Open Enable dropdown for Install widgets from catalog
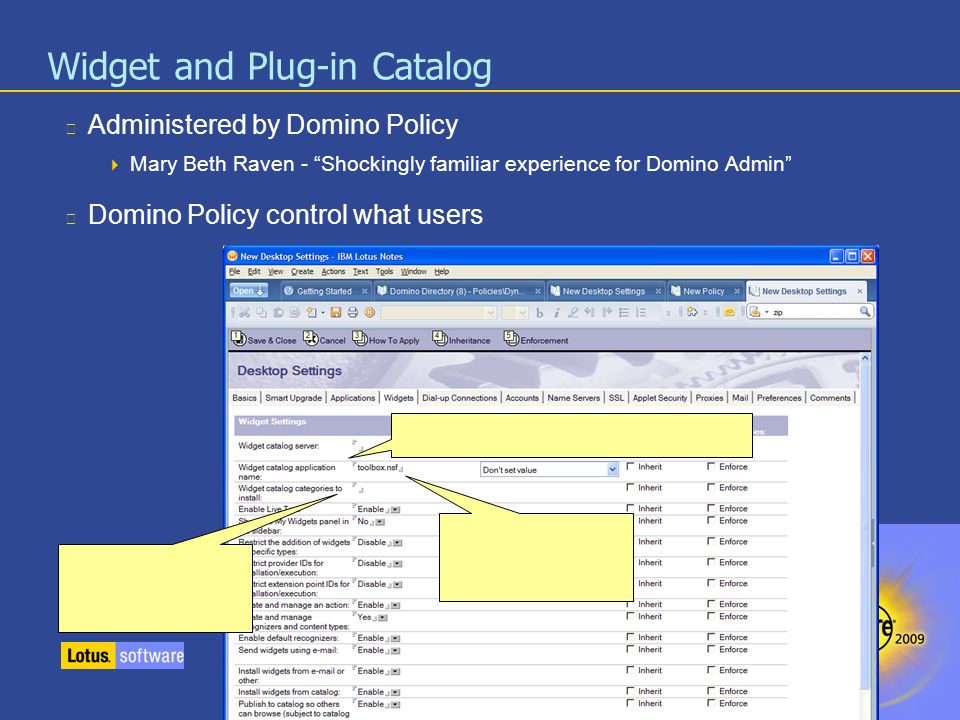Image resolution: width=960 pixels, height=720 pixels. coord(396,692)
